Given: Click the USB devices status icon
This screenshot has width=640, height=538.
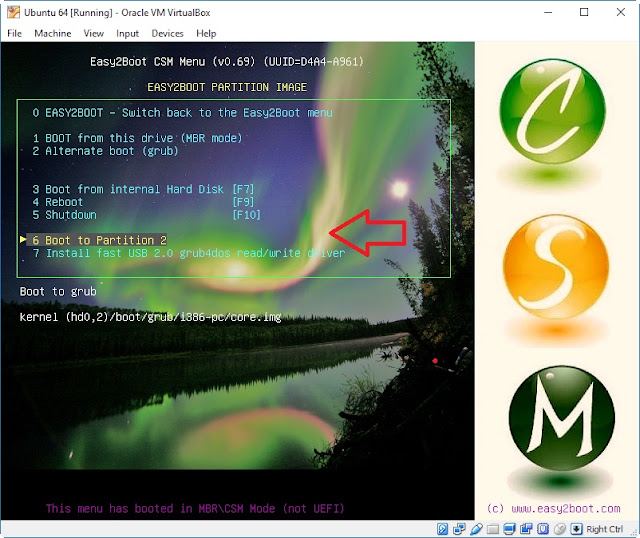Looking at the screenshot, I should 476,529.
